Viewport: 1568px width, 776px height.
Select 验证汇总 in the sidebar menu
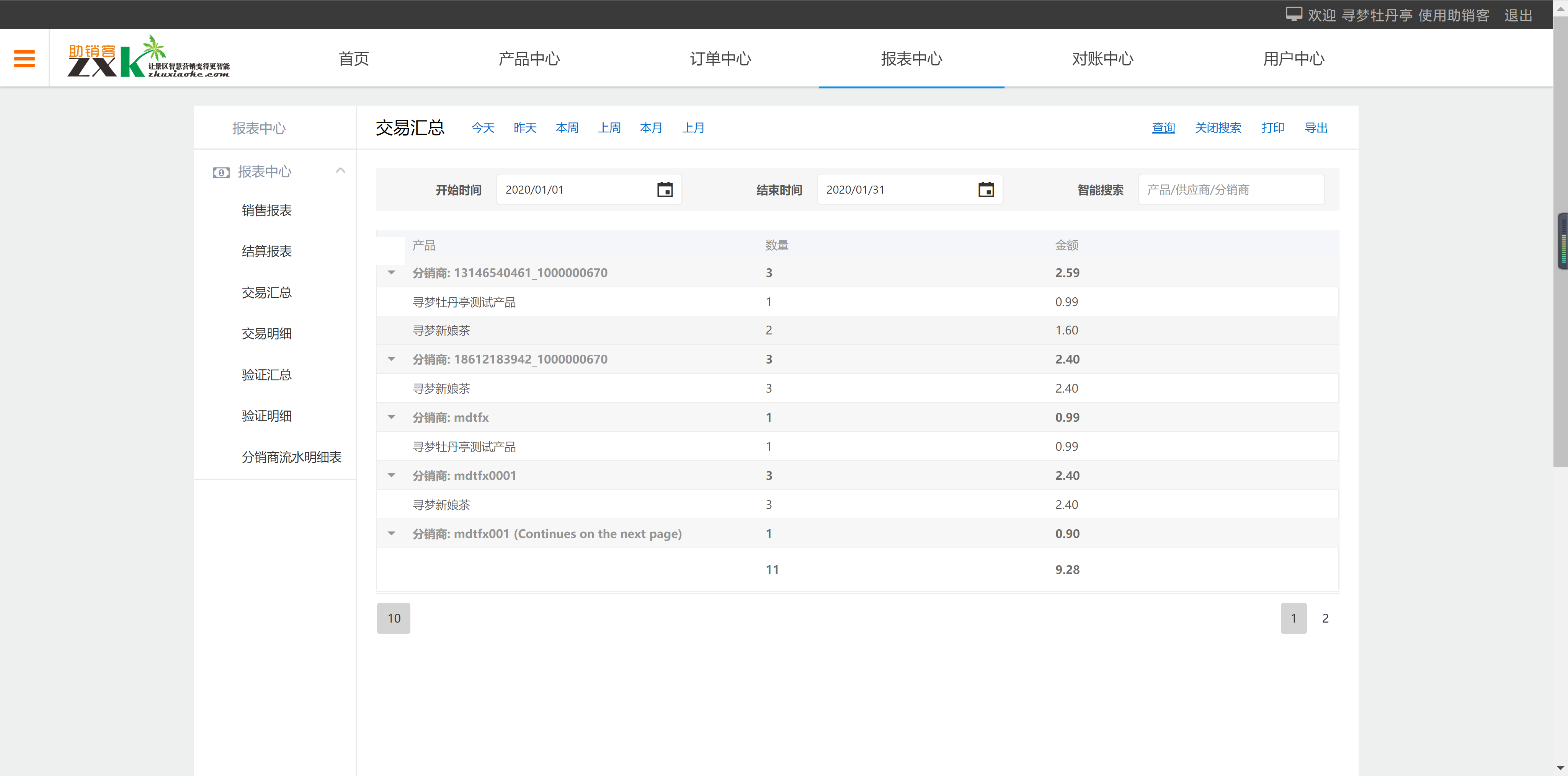266,375
